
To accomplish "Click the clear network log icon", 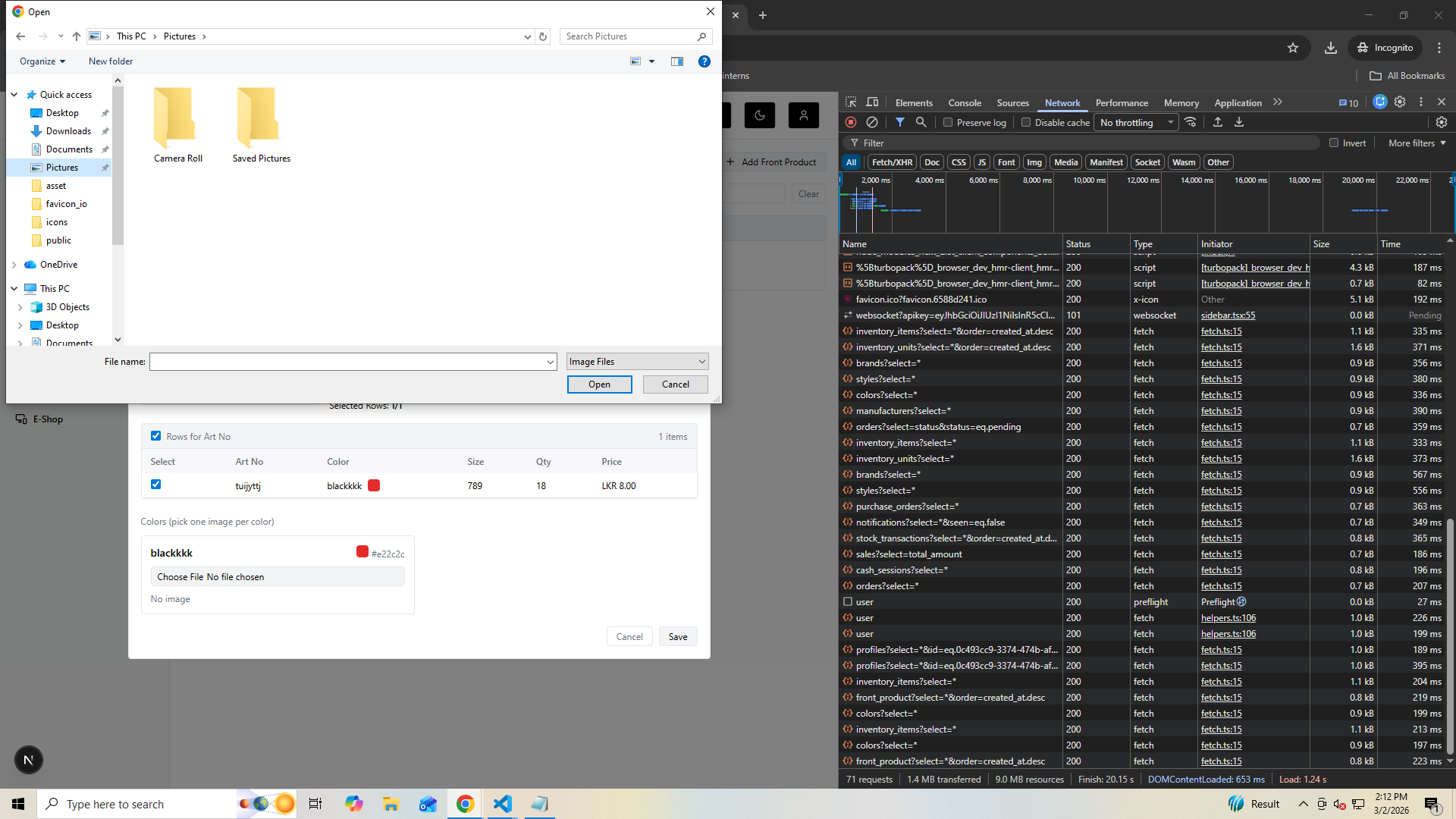I will 872,122.
